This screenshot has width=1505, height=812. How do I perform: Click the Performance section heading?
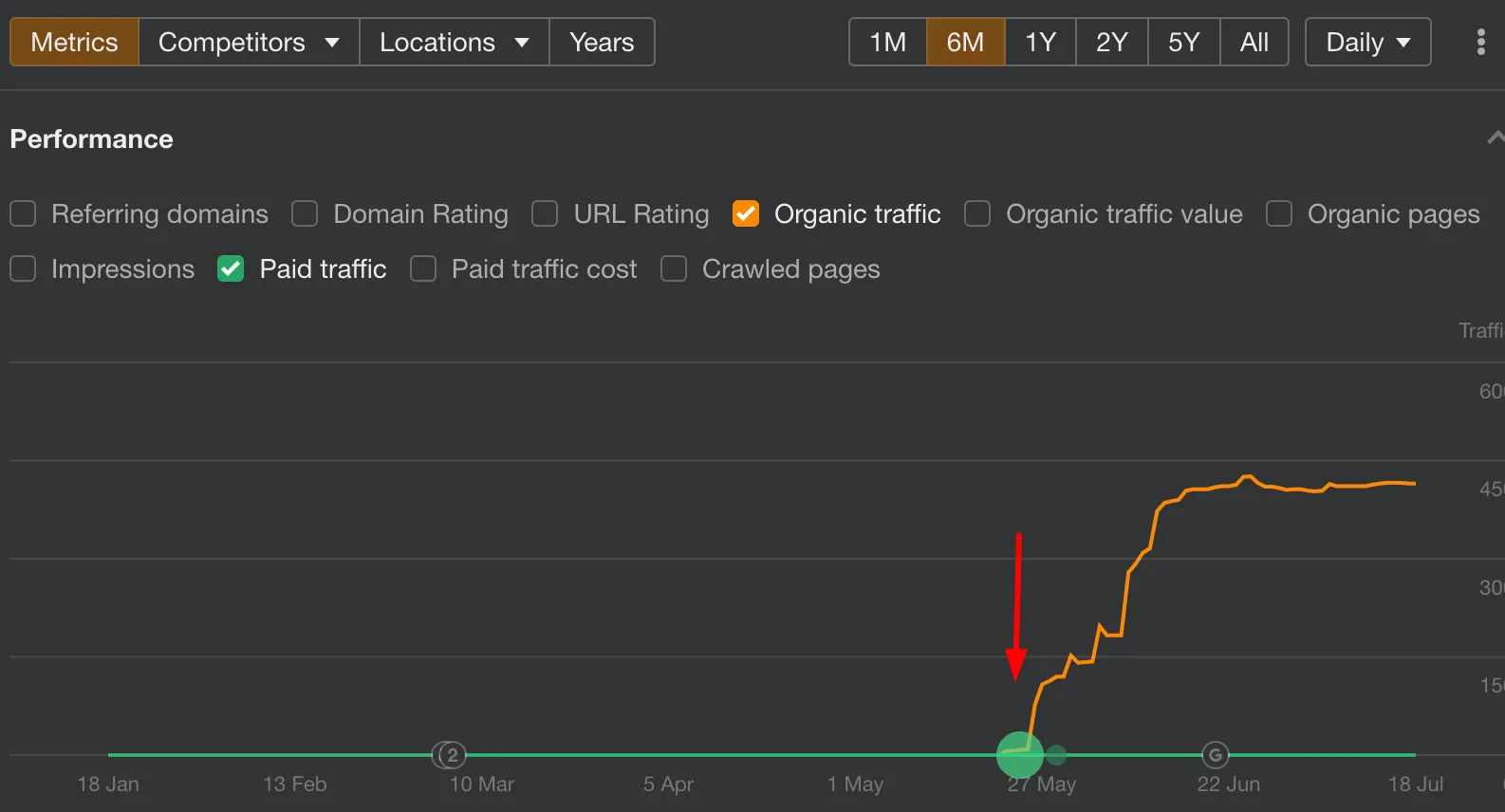click(91, 139)
